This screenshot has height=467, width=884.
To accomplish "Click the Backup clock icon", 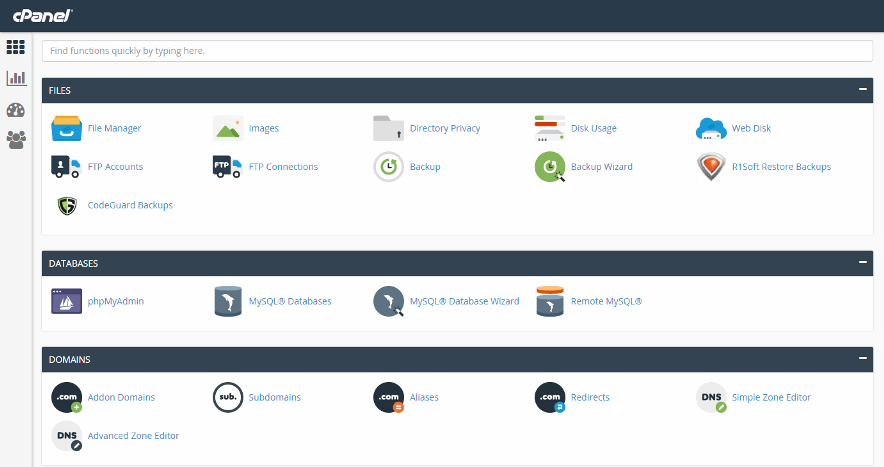I will click(388, 166).
